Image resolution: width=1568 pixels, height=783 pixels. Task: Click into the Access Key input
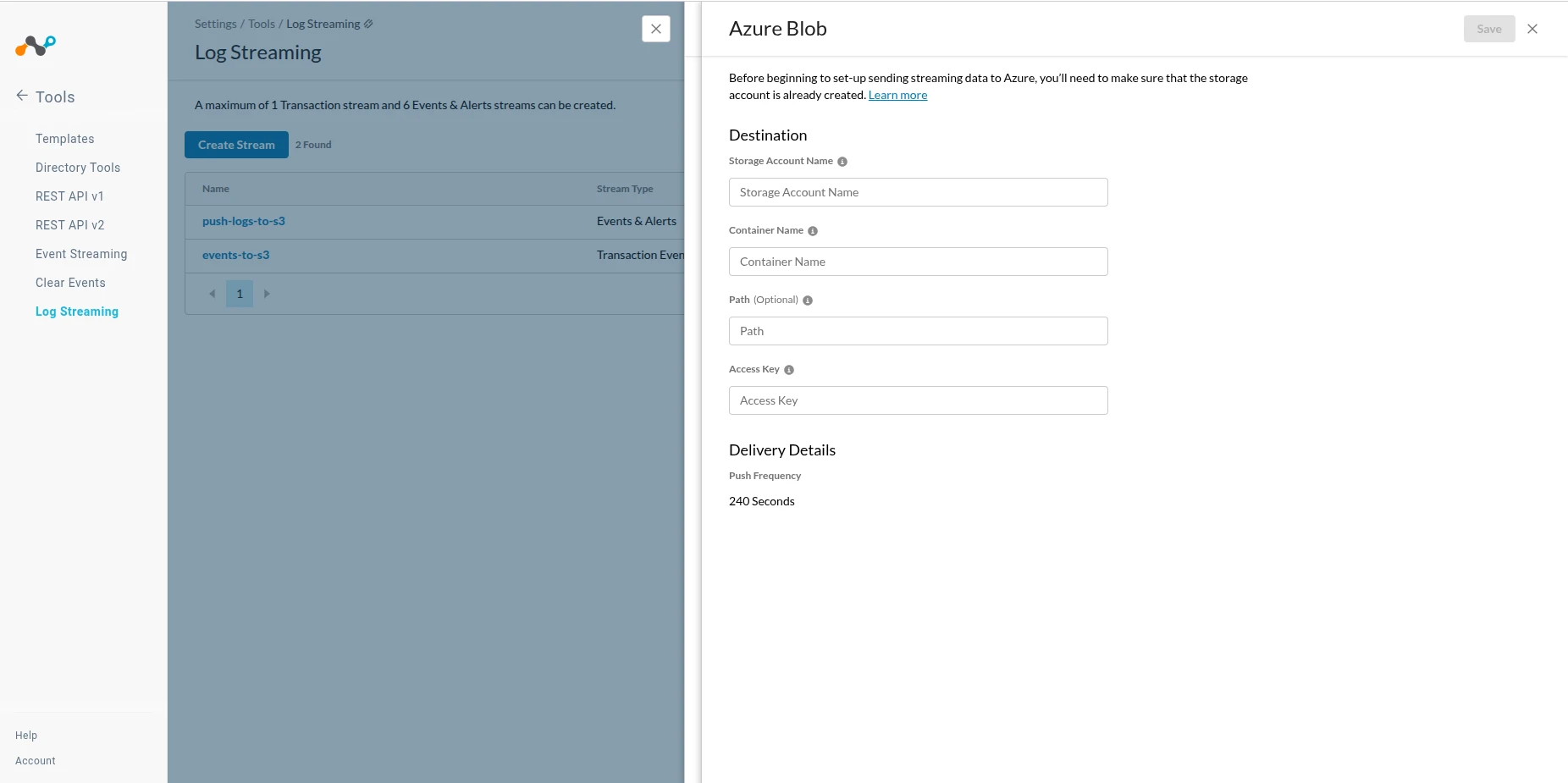(x=918, y=400)
